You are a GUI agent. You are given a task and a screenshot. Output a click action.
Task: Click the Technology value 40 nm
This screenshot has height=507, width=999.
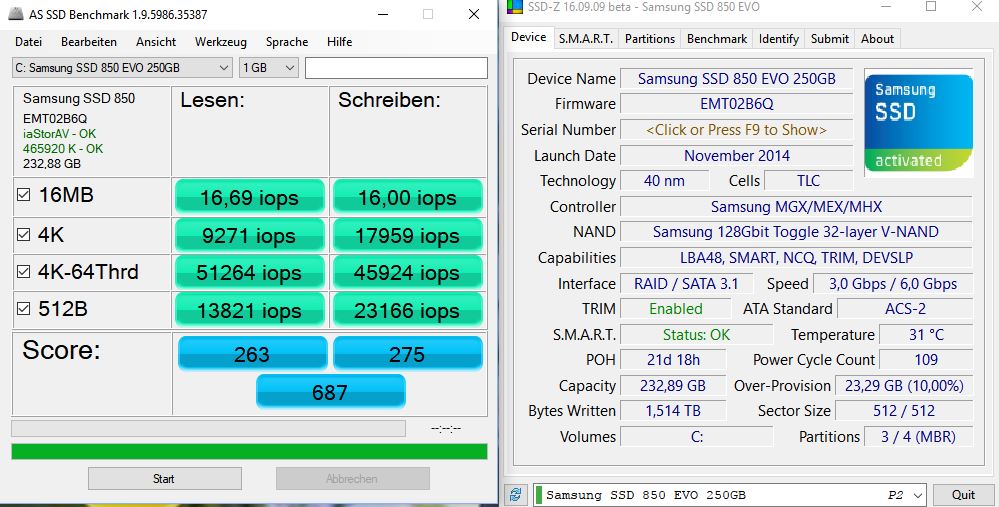click(x=665, y=181)
